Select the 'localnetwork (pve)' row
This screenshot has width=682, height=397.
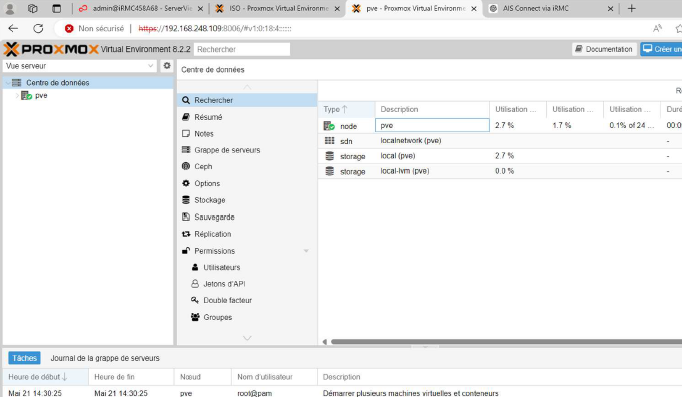(500, 141)
